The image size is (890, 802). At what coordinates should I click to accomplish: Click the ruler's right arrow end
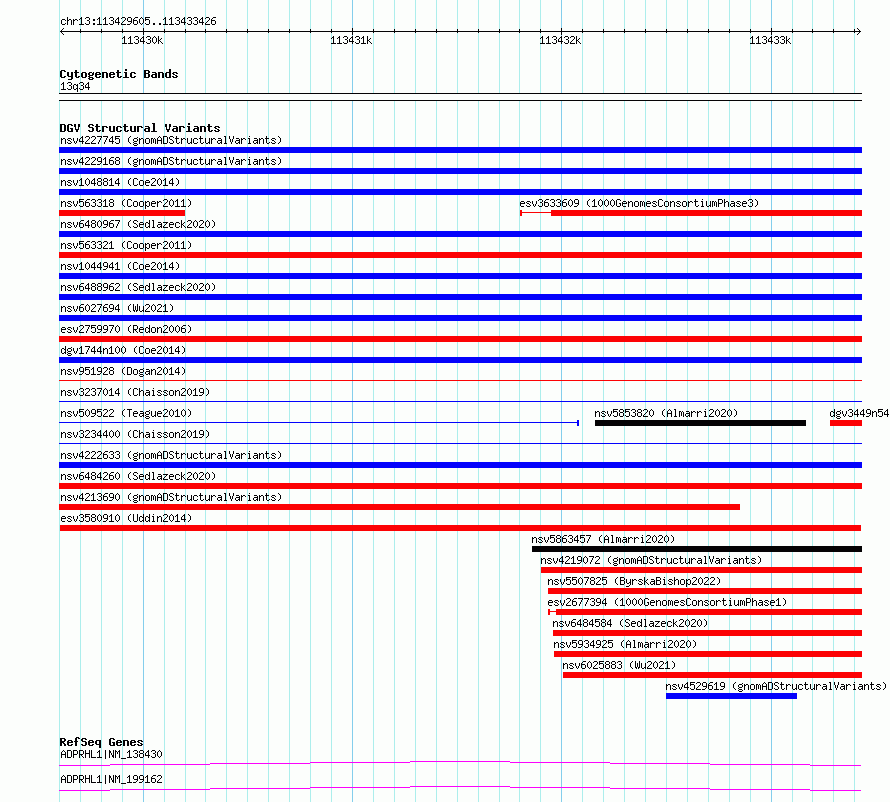(x=858, y=31)
